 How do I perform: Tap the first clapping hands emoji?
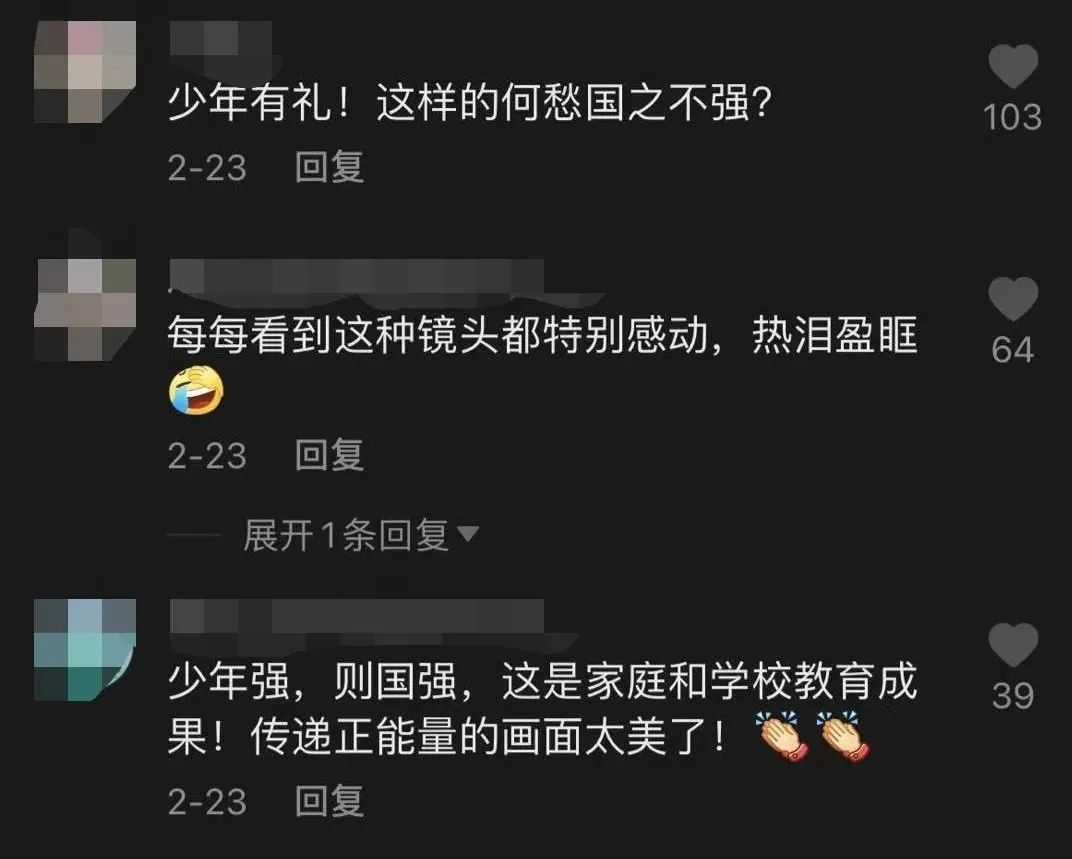[x=783, y=737]
